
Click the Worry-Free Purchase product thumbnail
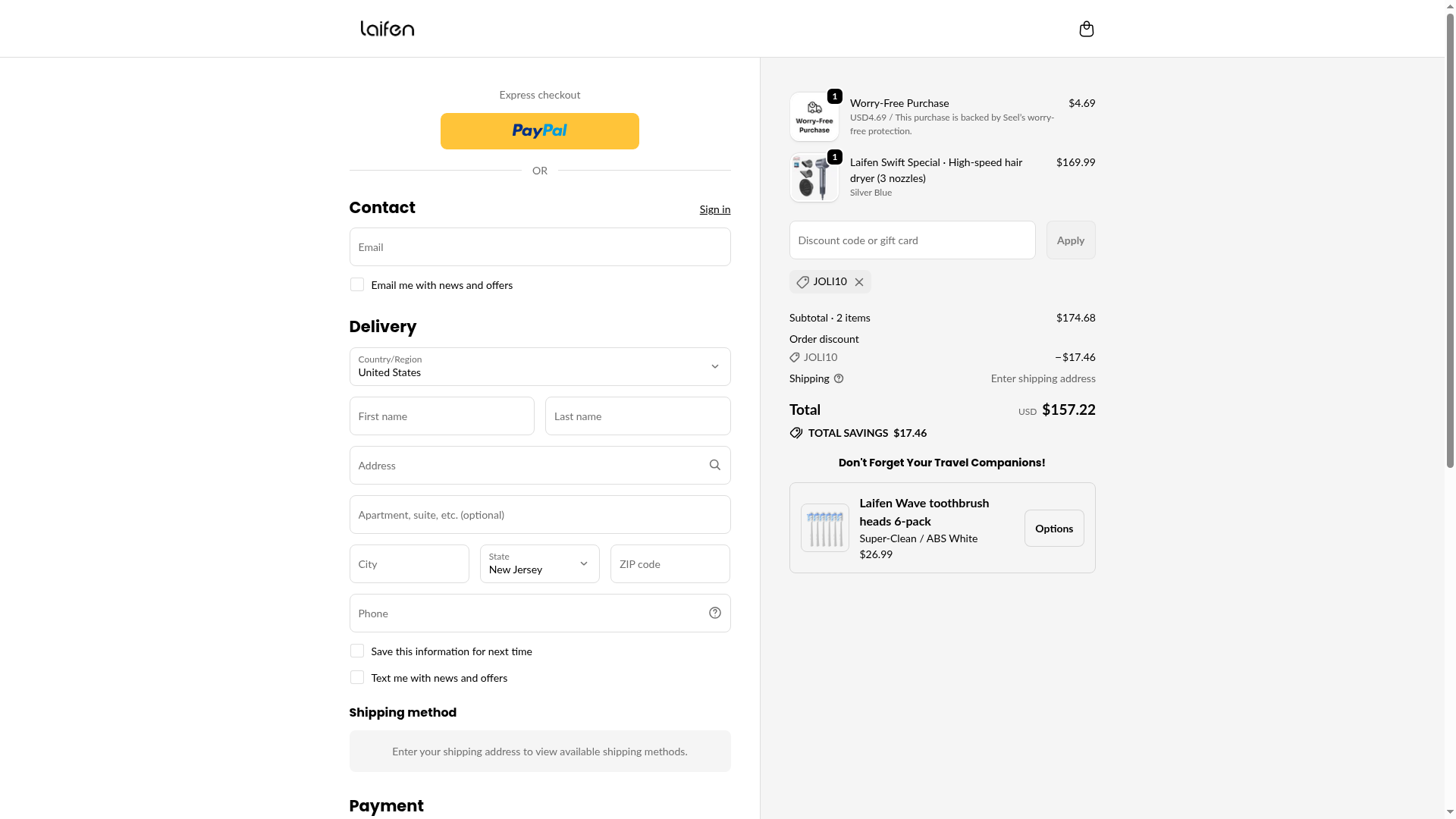click(814, 118)
